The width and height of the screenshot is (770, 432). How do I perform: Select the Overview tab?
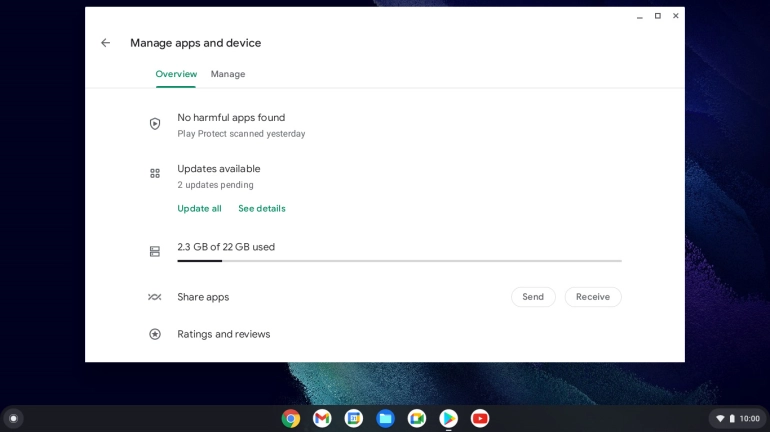click(176, 74)
